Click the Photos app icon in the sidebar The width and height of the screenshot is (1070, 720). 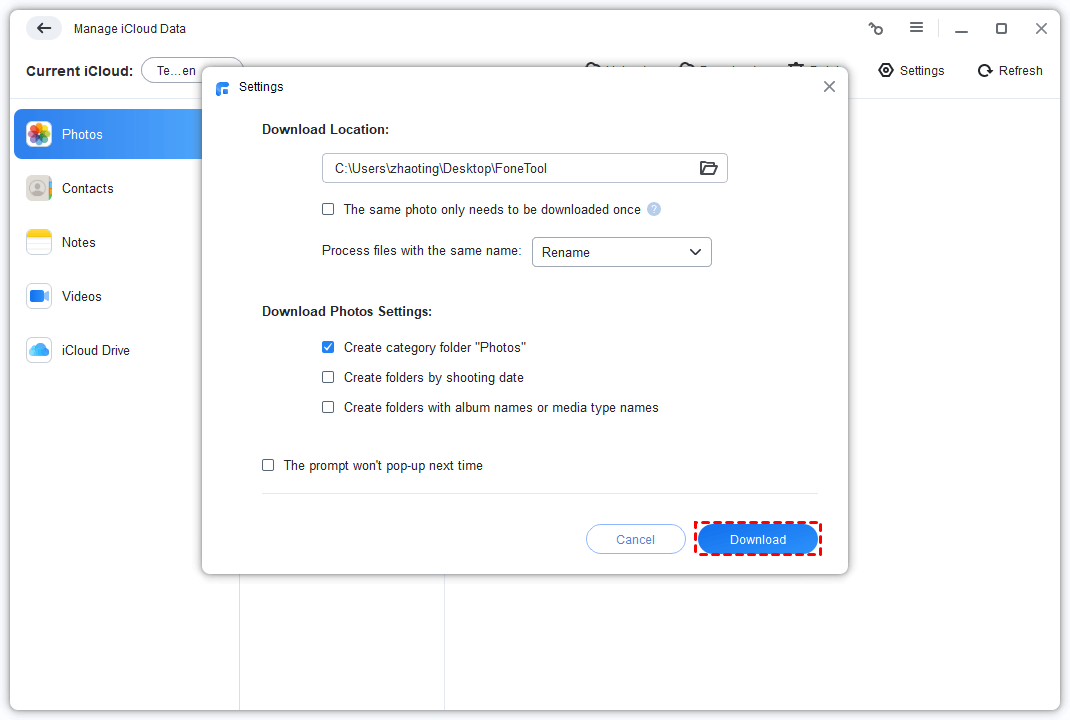(39, 134)
